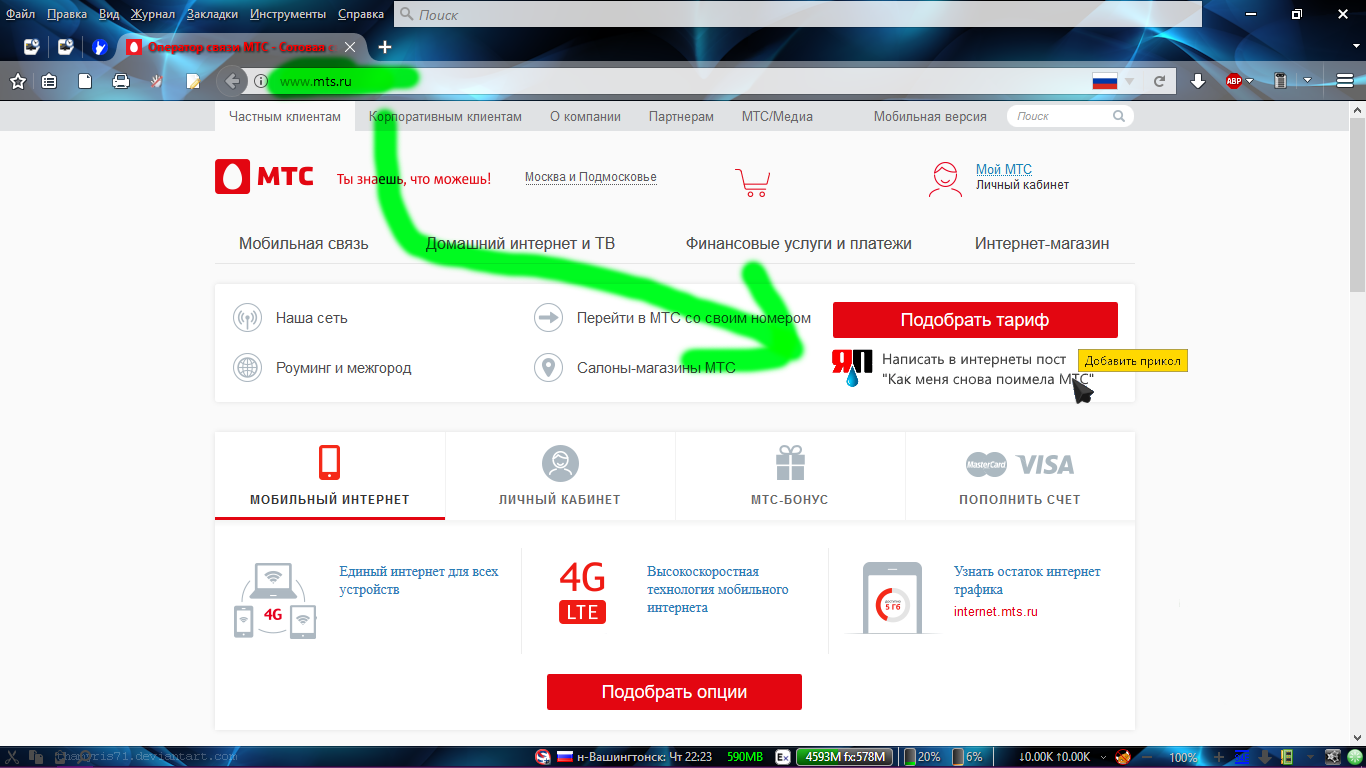The width and height of the screenshot is (1366, 768).
Task: Click the user profile icon beside Мой МТС
Action: pyautogui.click(x=946, y=178)
